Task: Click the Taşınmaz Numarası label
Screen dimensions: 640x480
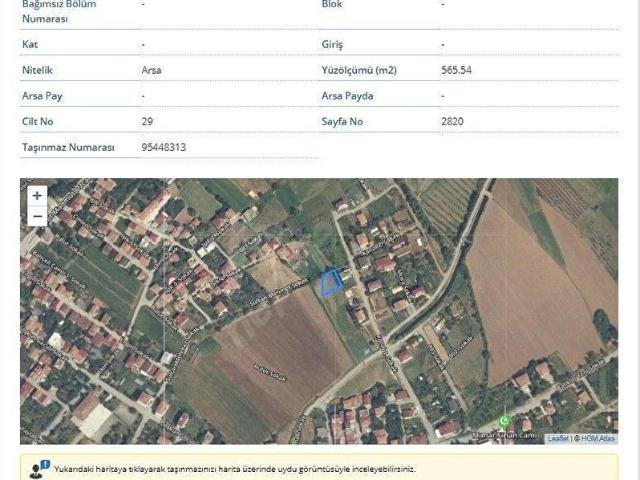Action: coord(68,147)
